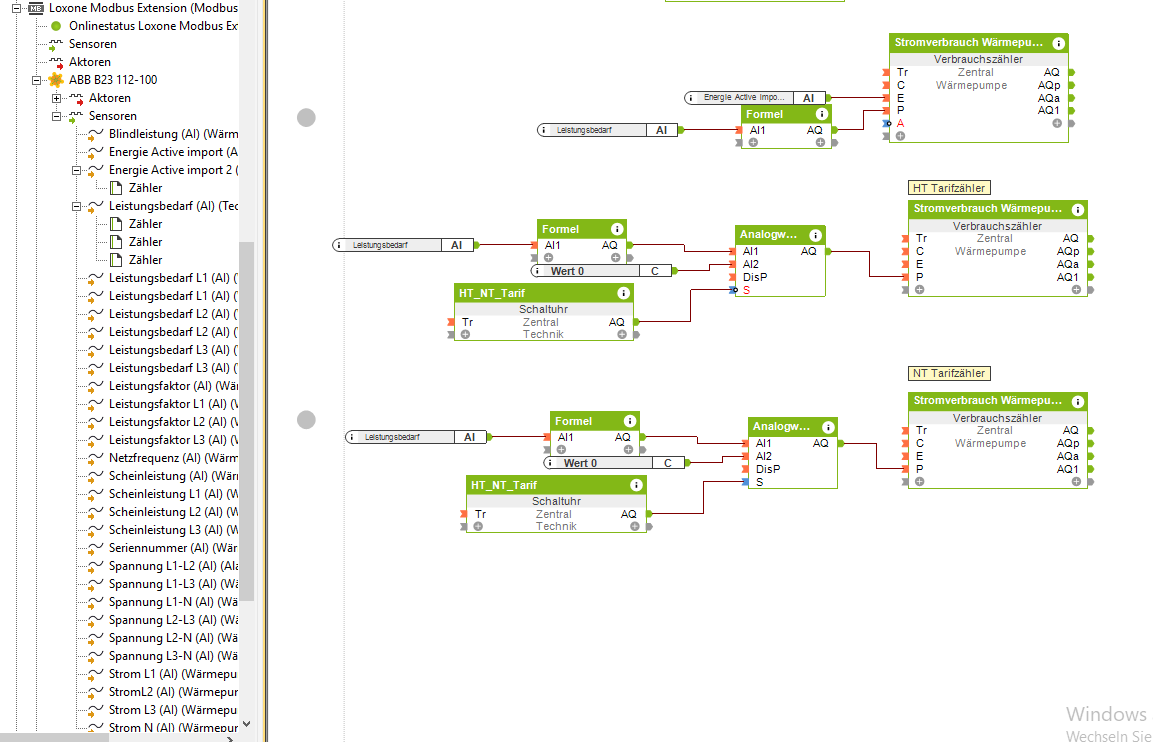Open info on top Stromverbrauch Wärmepumpe block
Image resolution: width=1153 pixels, height=742 pixels.
coord(1059,43)
